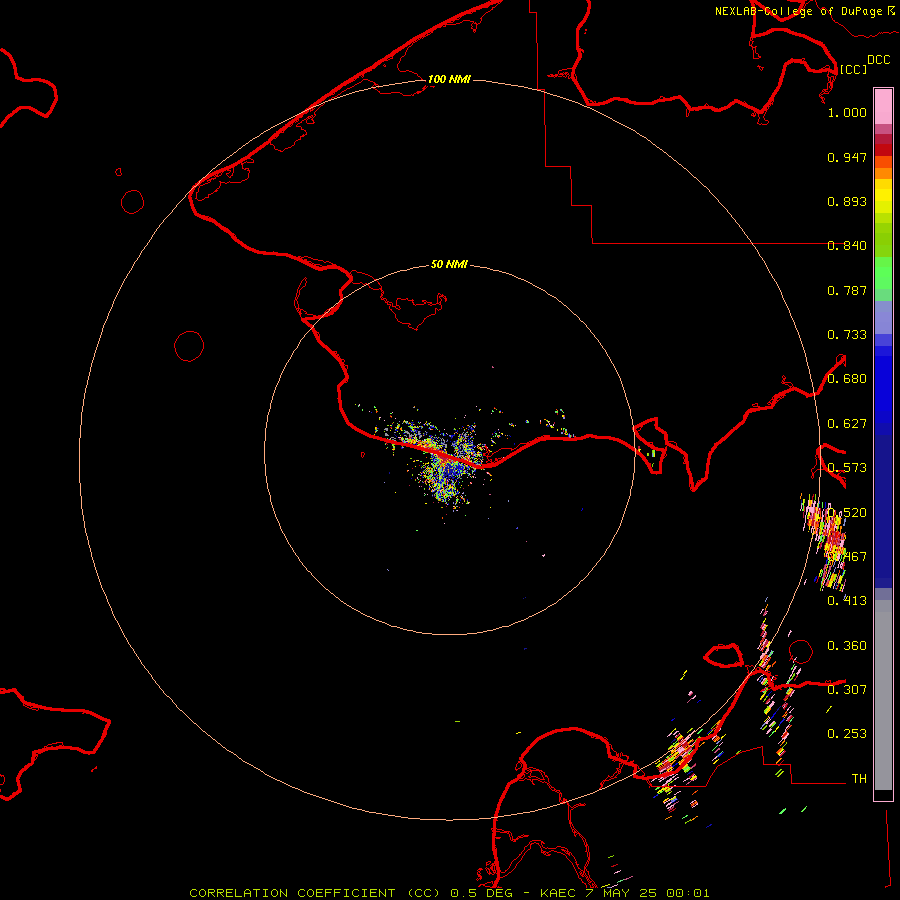This screenshot has width=900, height=900.
Task: Select the 1.000 value on the CC scale
Action: pyautogui.click(x=847, y=112)
